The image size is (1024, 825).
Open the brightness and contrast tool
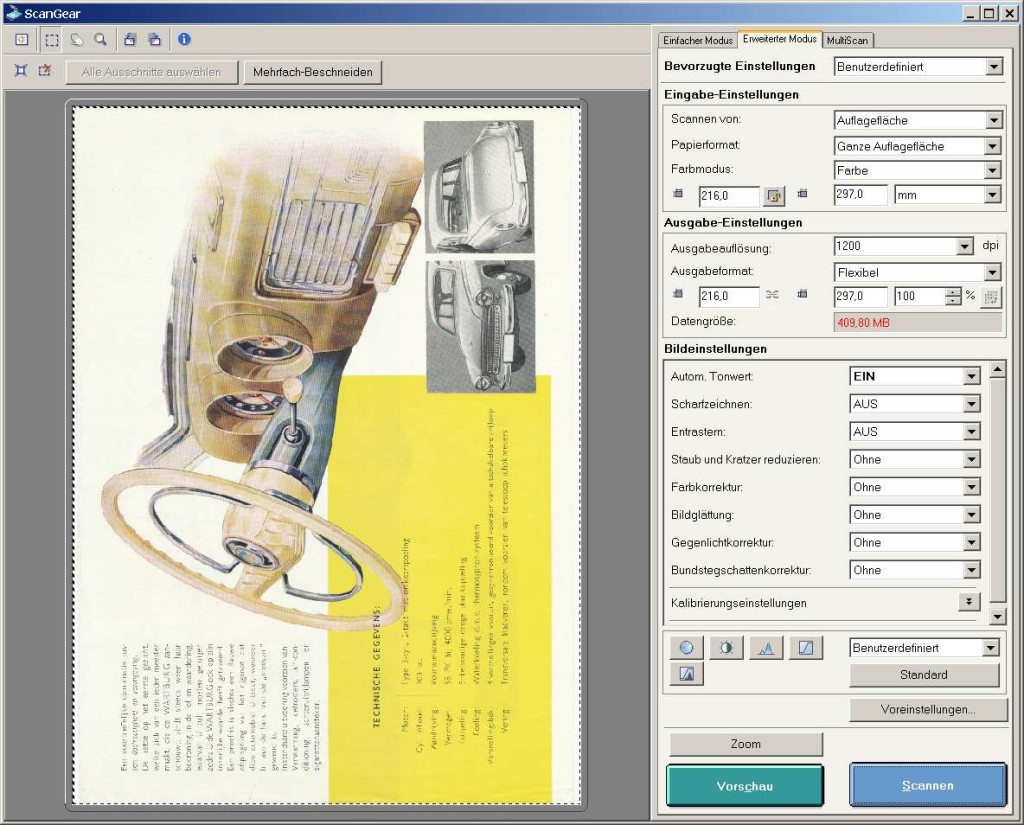[726, 647]
